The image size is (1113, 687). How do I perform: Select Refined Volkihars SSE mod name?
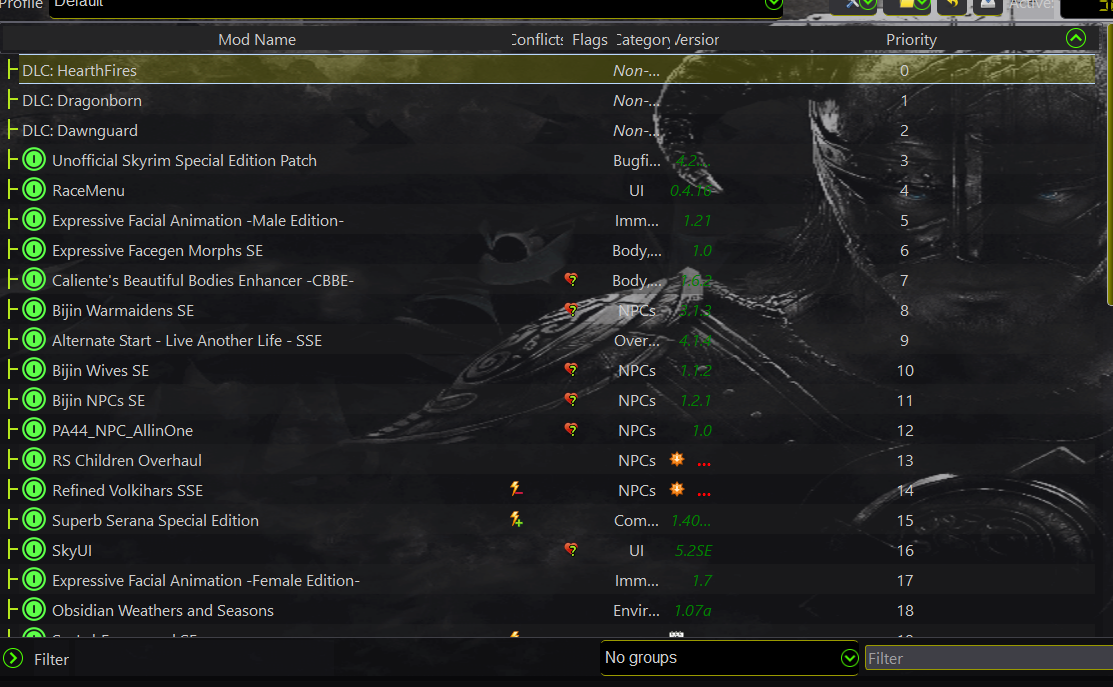127,490
